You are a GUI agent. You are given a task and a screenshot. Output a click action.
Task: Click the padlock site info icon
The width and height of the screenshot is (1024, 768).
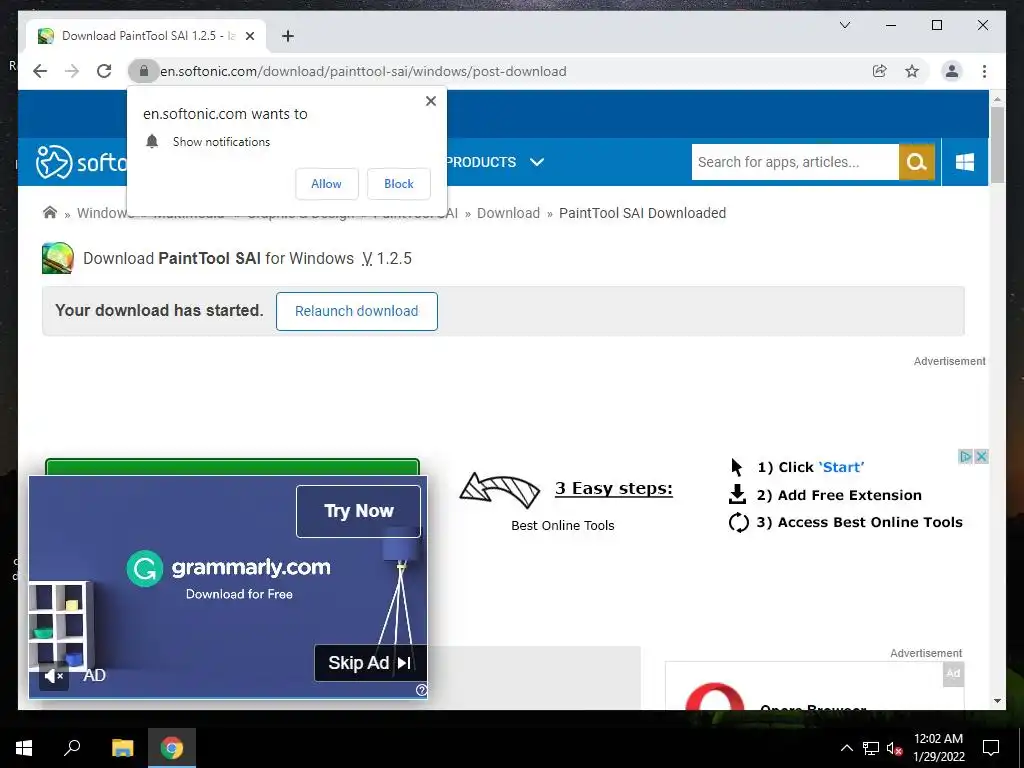(x=144, y=71)
